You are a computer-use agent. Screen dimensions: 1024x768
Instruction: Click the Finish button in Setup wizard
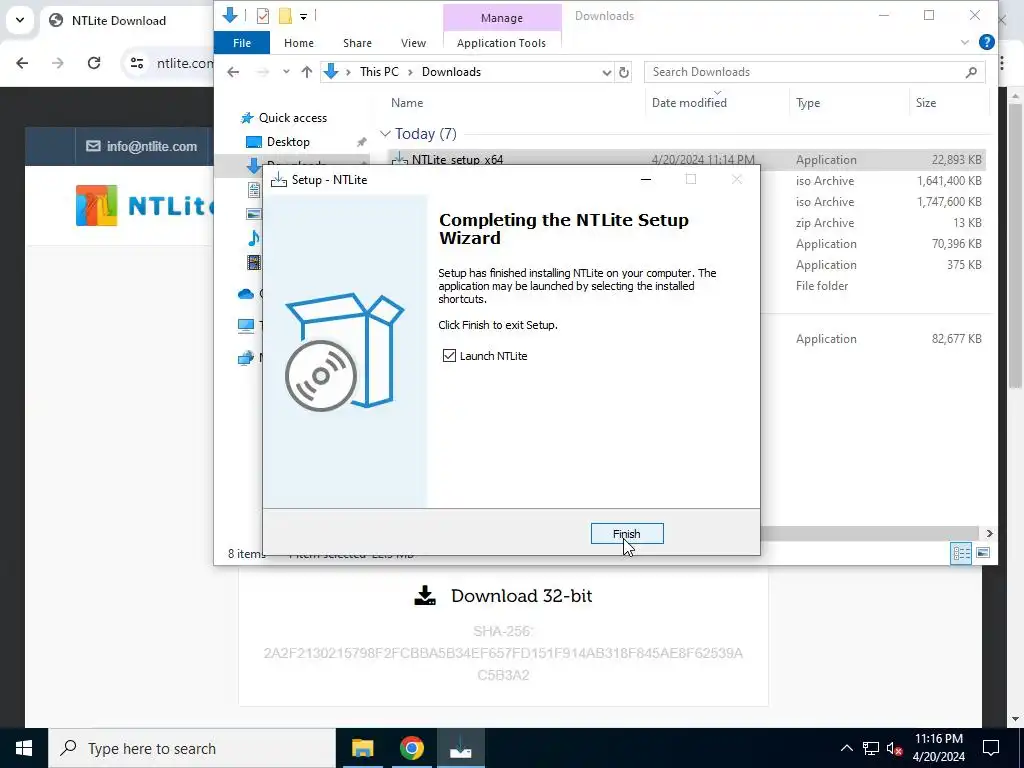(x=627, y=534)
